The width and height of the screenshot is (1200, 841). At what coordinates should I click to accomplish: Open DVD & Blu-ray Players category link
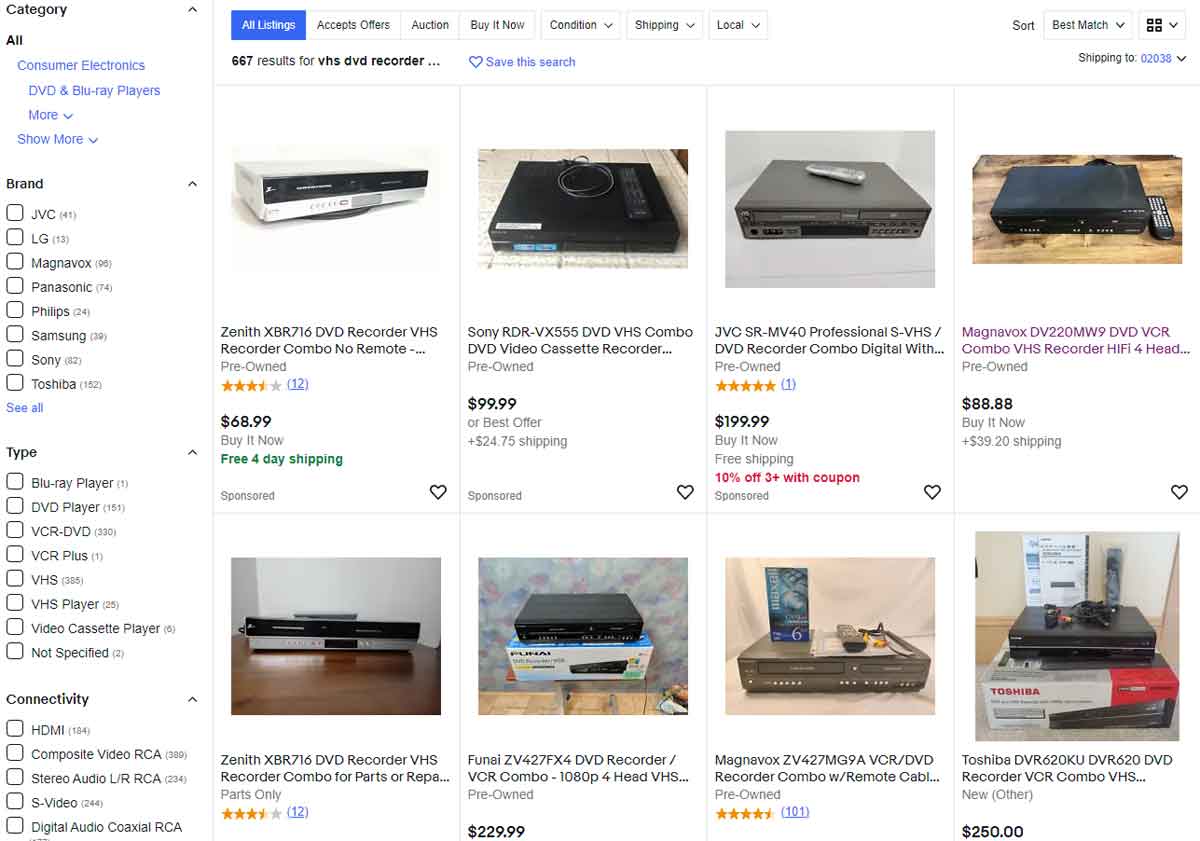pyautogui.click(x=94, y=90)
